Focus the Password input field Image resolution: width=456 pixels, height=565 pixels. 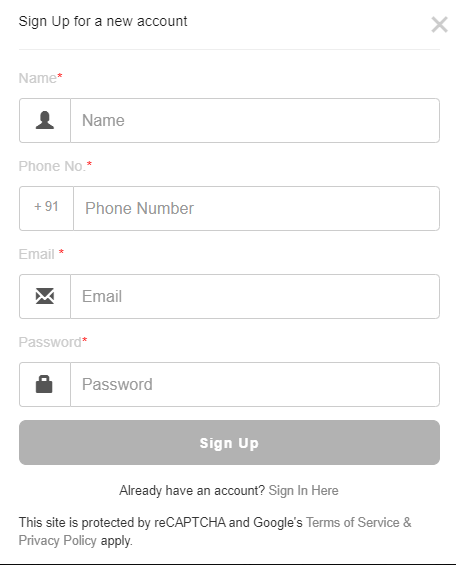[255, 384]
